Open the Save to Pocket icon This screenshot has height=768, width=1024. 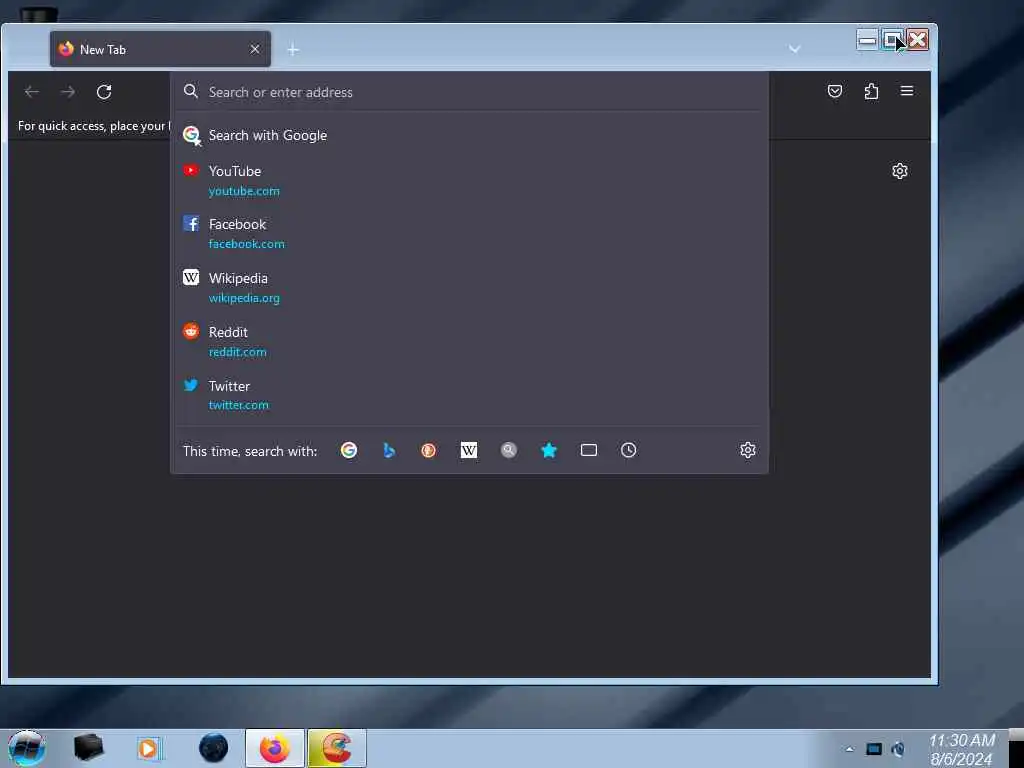(835, 91)
